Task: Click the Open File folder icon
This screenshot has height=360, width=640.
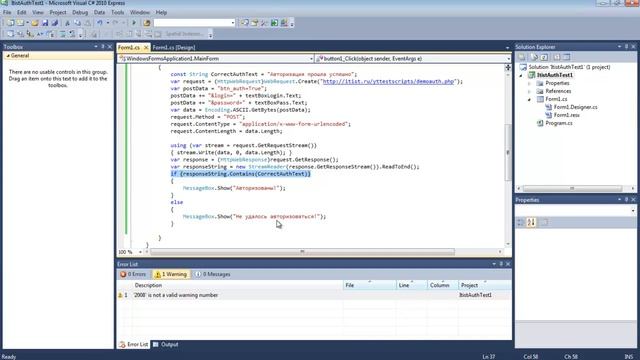Action: pos(35,23)
